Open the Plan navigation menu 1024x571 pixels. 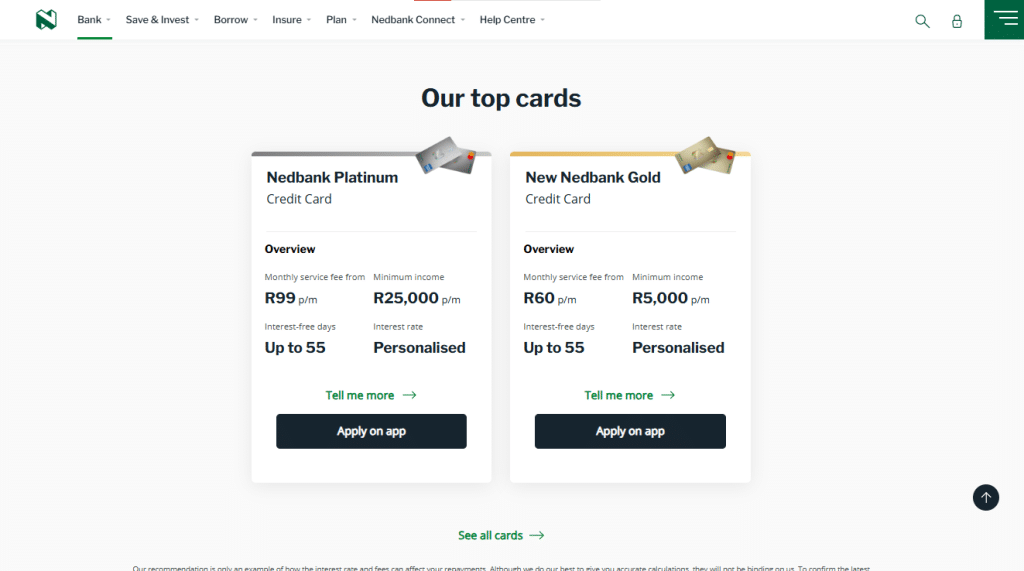[341, 20]
